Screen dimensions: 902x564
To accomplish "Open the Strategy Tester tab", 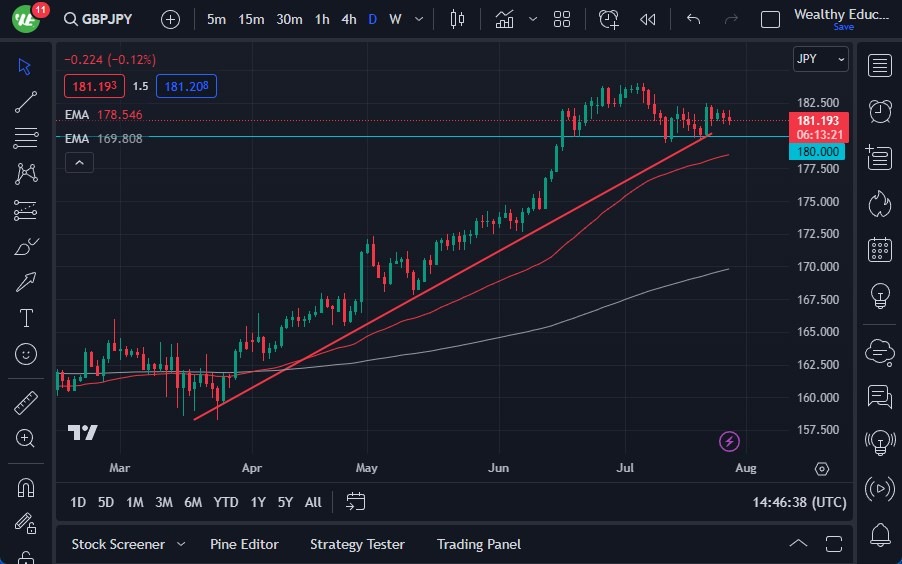I will coord(357,544).
